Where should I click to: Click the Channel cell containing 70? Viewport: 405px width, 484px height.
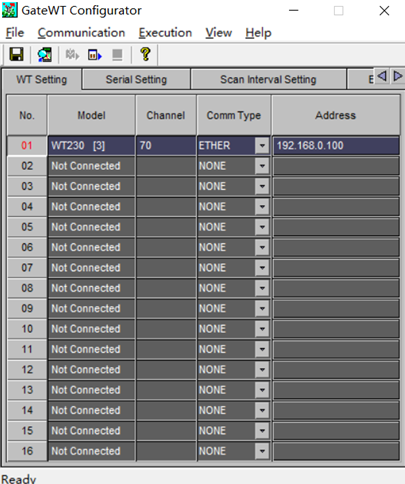[x=166, y=146]
